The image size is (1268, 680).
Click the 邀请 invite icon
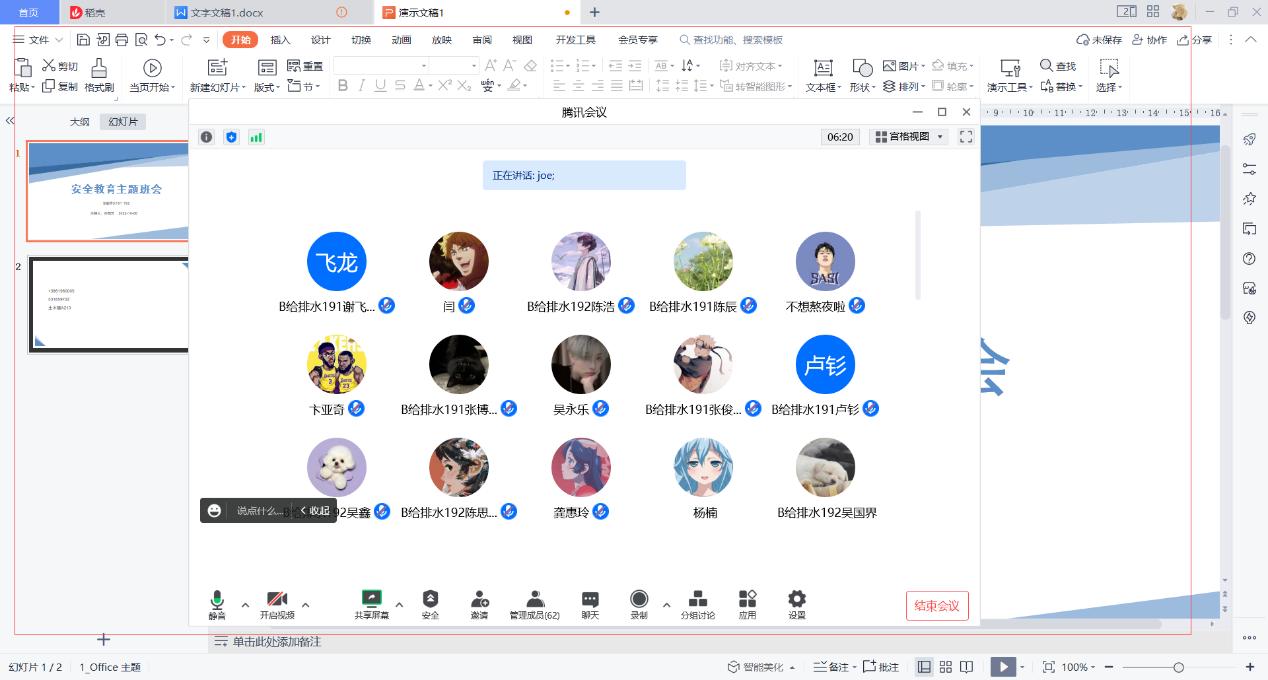point(480,599)
